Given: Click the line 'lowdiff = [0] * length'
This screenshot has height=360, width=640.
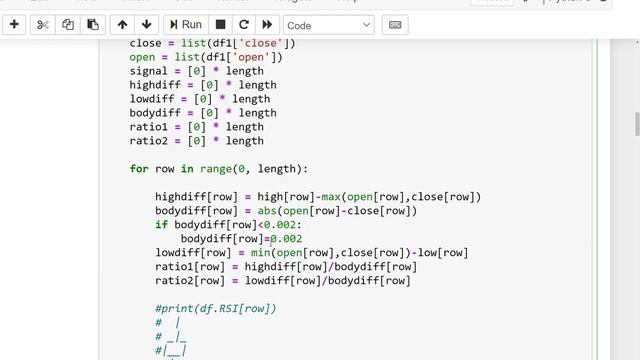Looking at the screenshot, I should point(200,99).
